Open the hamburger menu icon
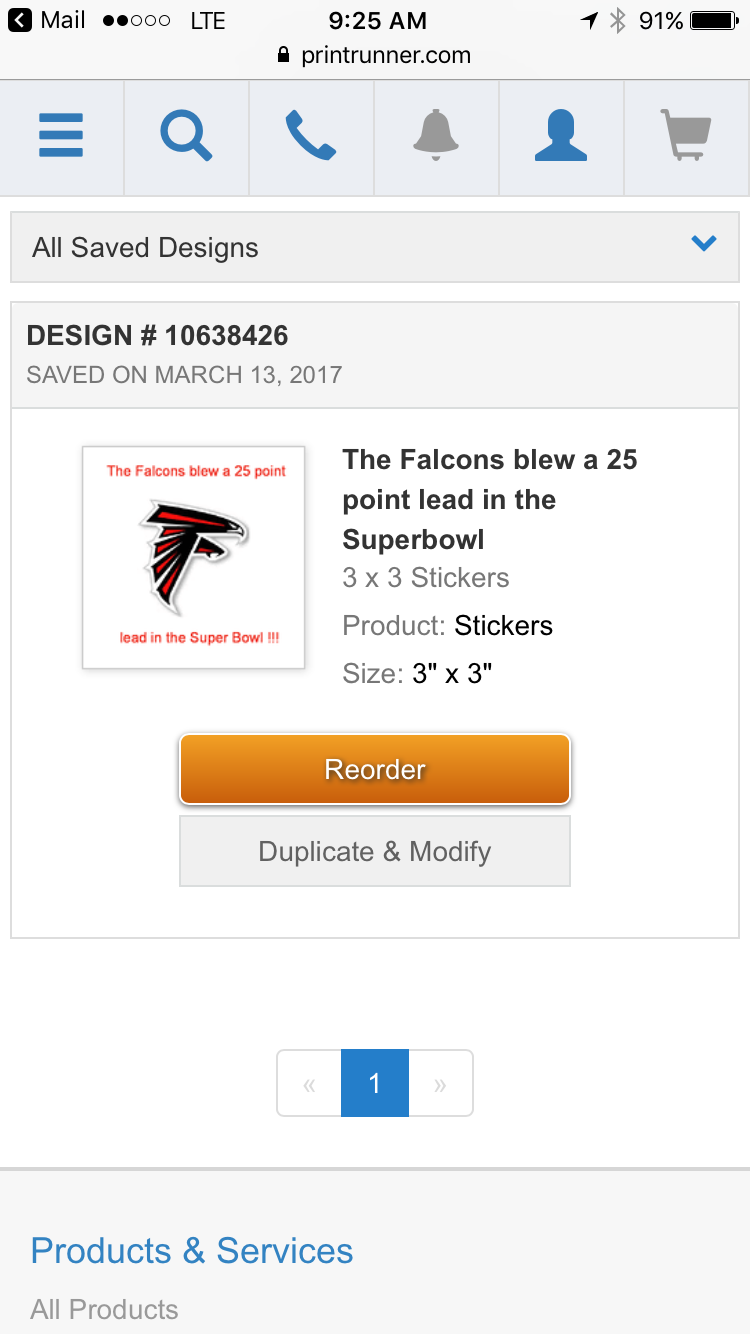The image size is (750, 1334). click(61, 136)
